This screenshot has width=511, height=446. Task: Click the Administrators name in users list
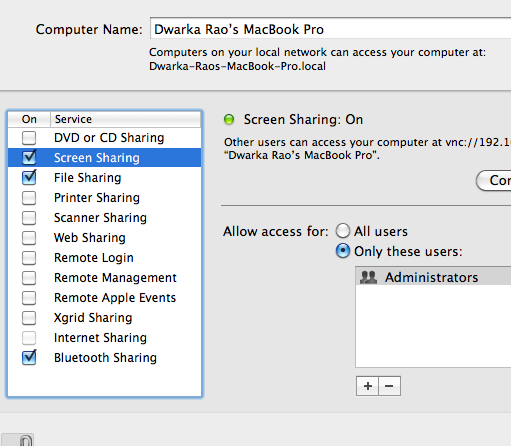tap(431, 277)
